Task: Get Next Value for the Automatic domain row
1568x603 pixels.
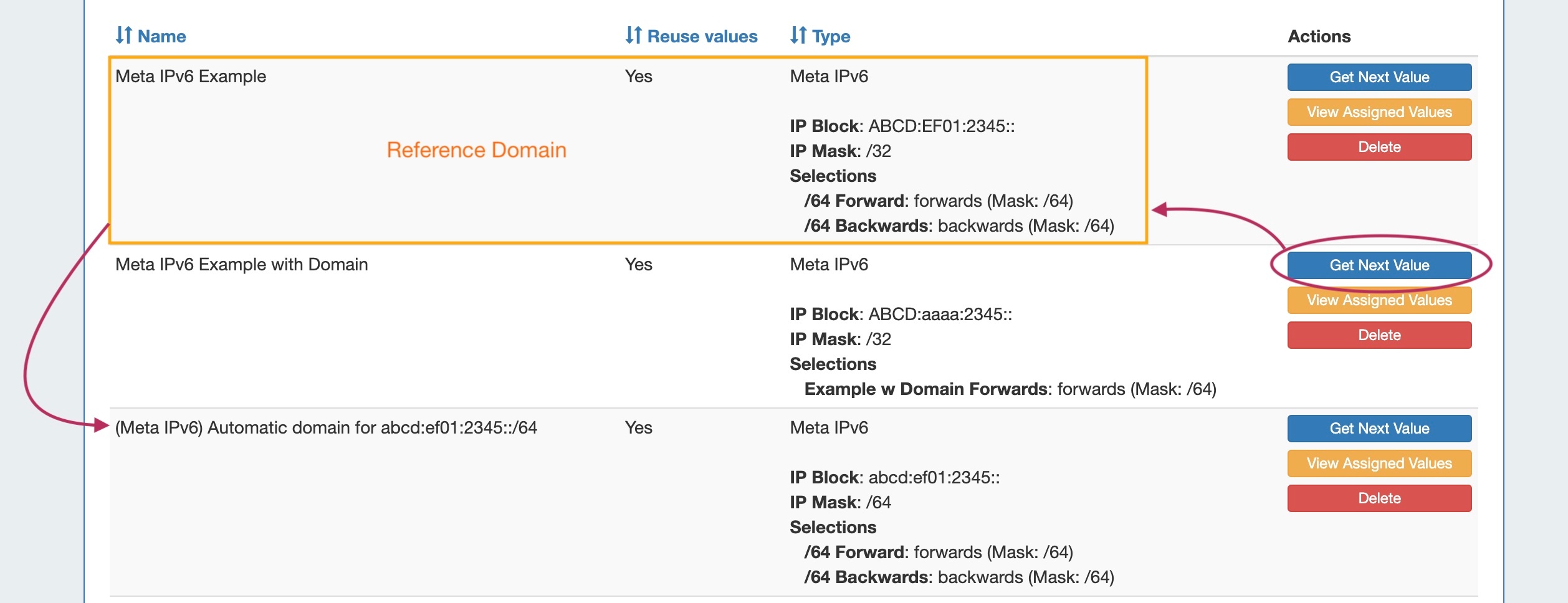Action: click(1379, 429)
